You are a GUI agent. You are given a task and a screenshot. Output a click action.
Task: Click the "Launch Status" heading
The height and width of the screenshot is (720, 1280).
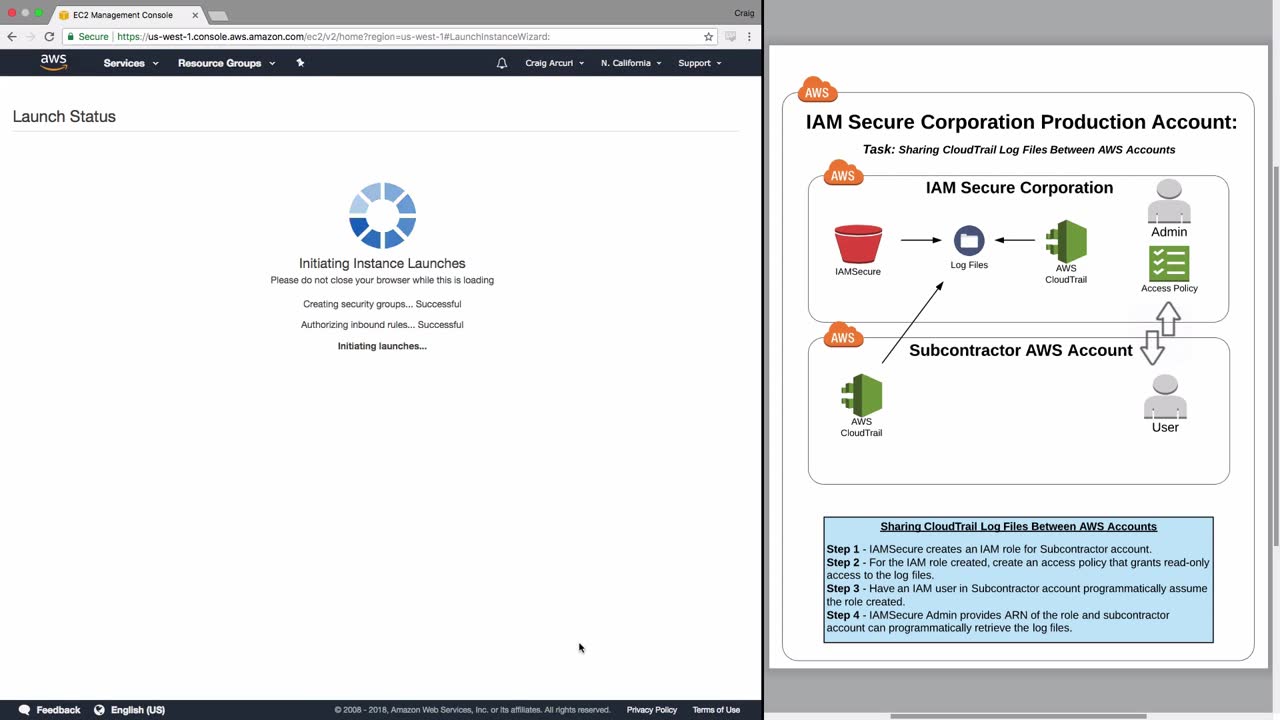coord(64,116)
